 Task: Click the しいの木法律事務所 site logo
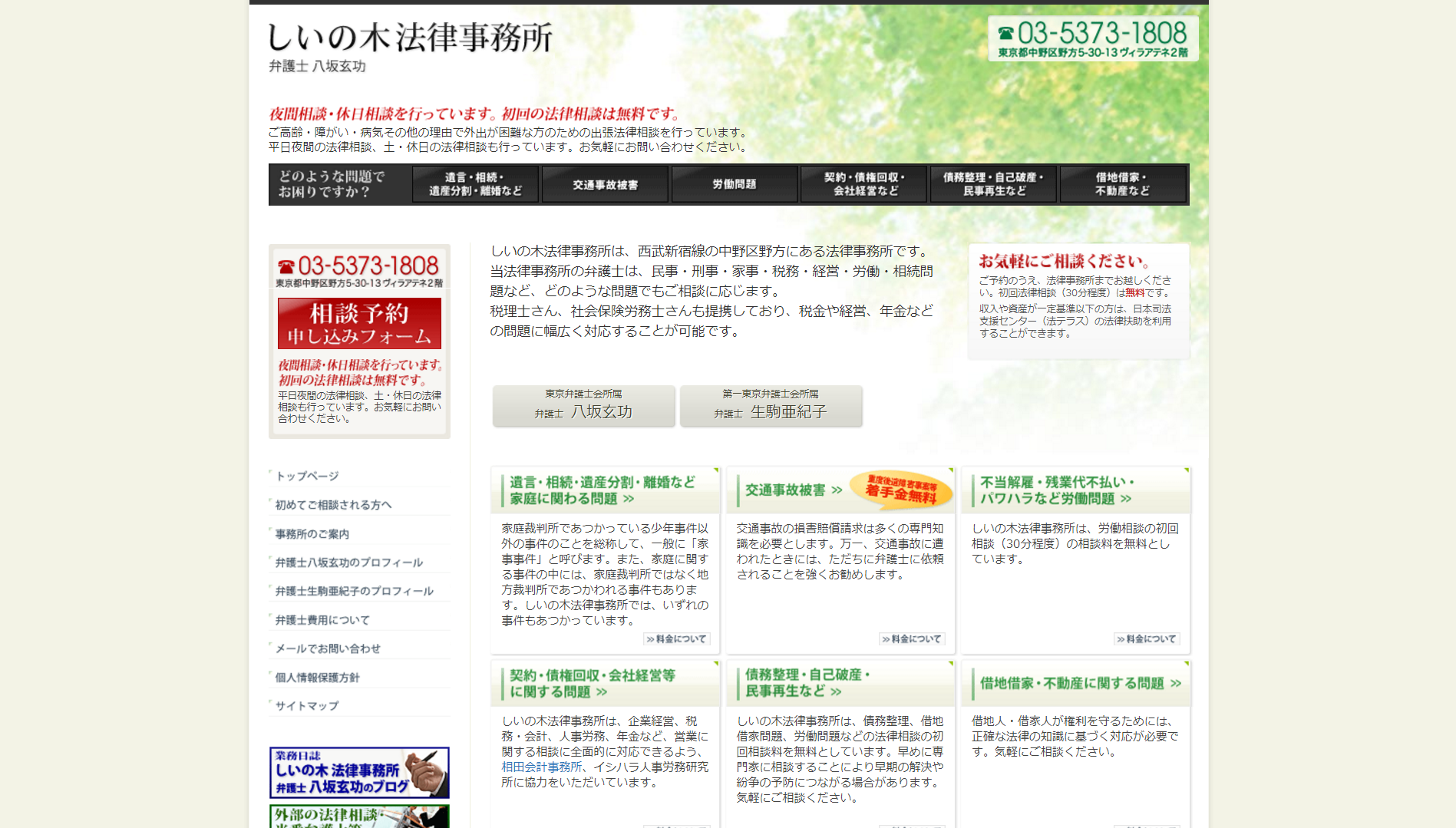[410, 38]
